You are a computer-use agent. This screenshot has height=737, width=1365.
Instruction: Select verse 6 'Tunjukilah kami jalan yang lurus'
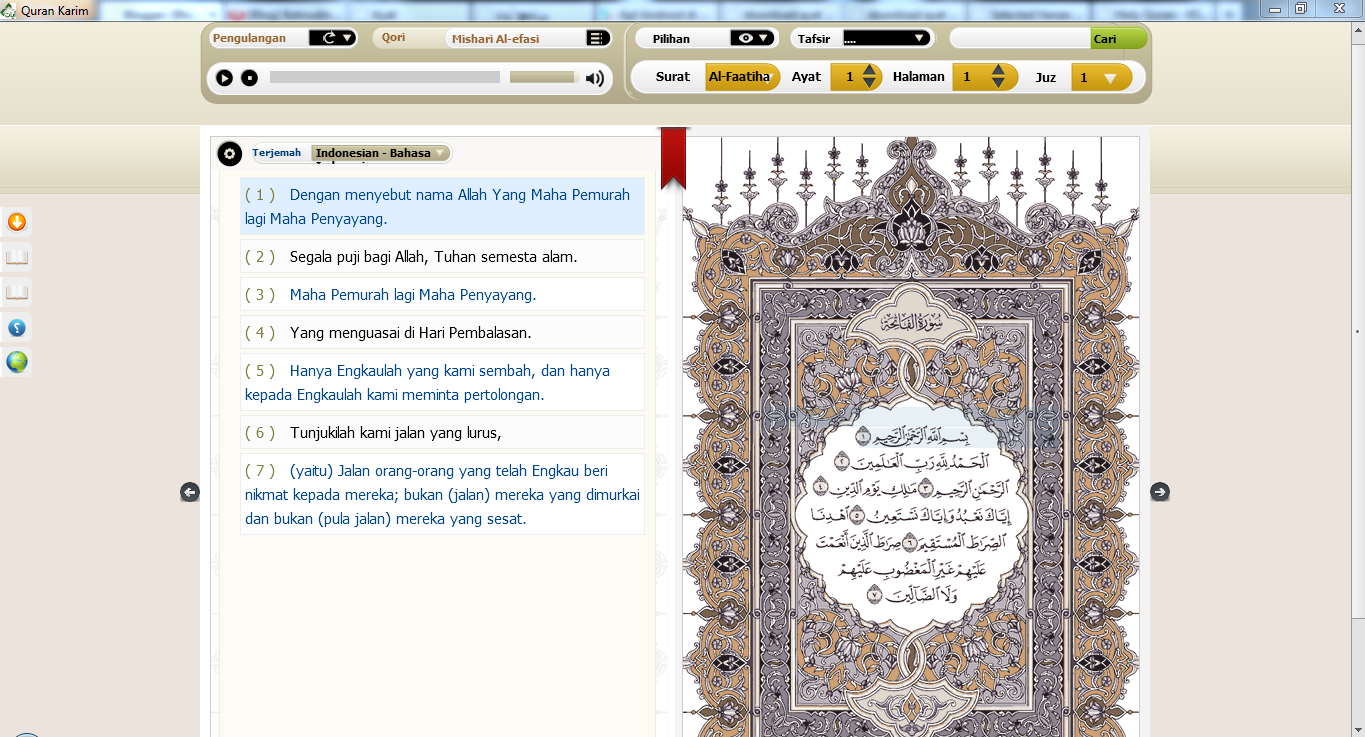click(x=442, y=433)
